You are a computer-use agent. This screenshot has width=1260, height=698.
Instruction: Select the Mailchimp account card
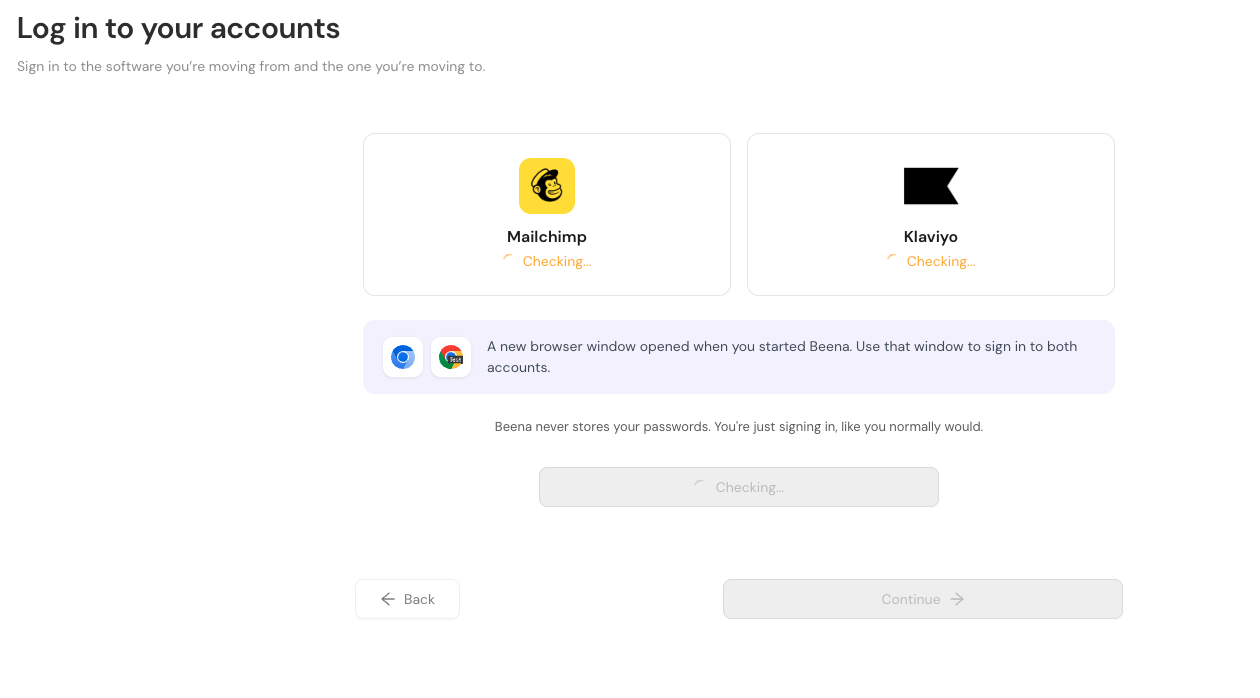pos(546,214)
